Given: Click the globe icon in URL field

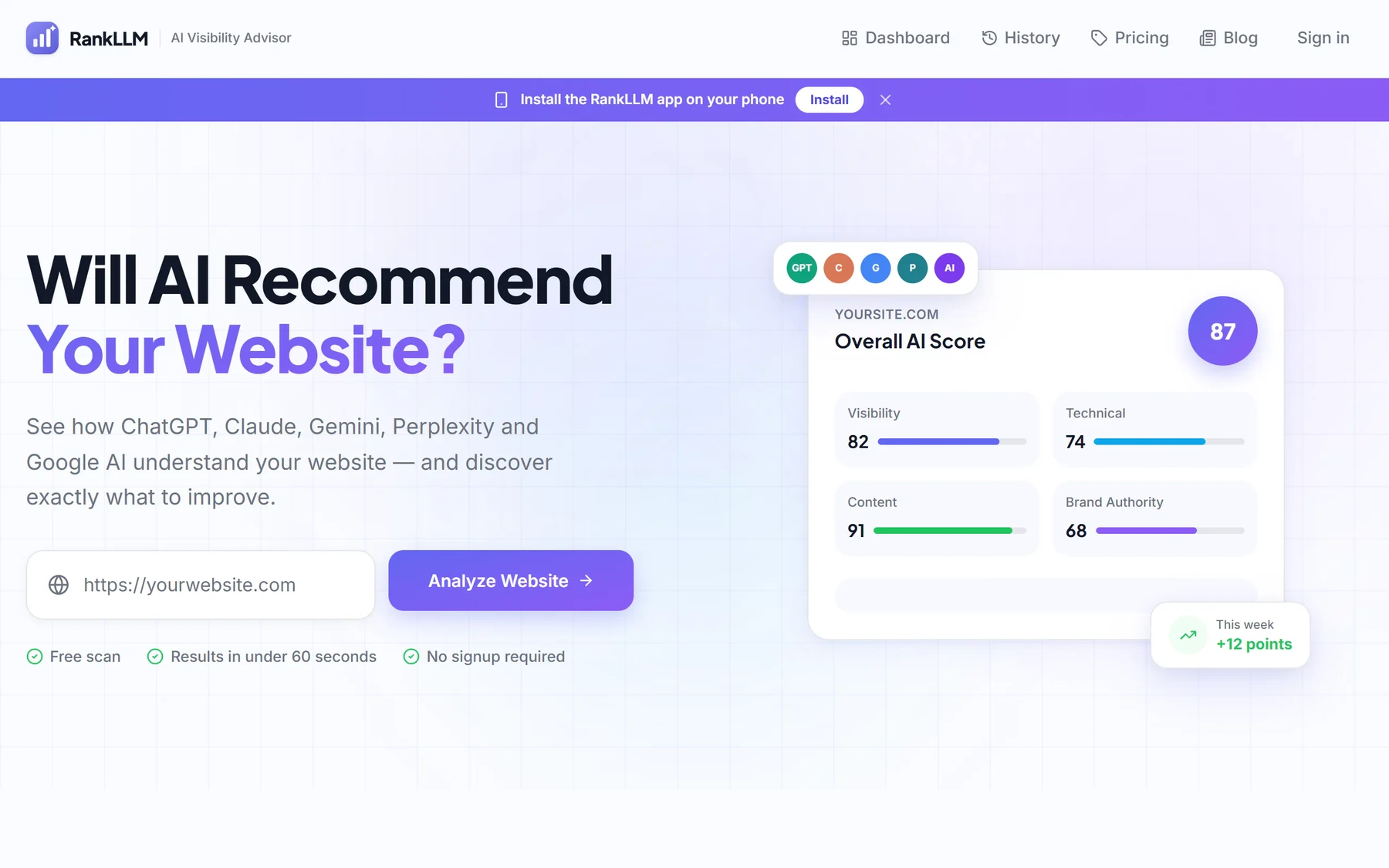Looking at the screenshot, I should pos(59,585).
